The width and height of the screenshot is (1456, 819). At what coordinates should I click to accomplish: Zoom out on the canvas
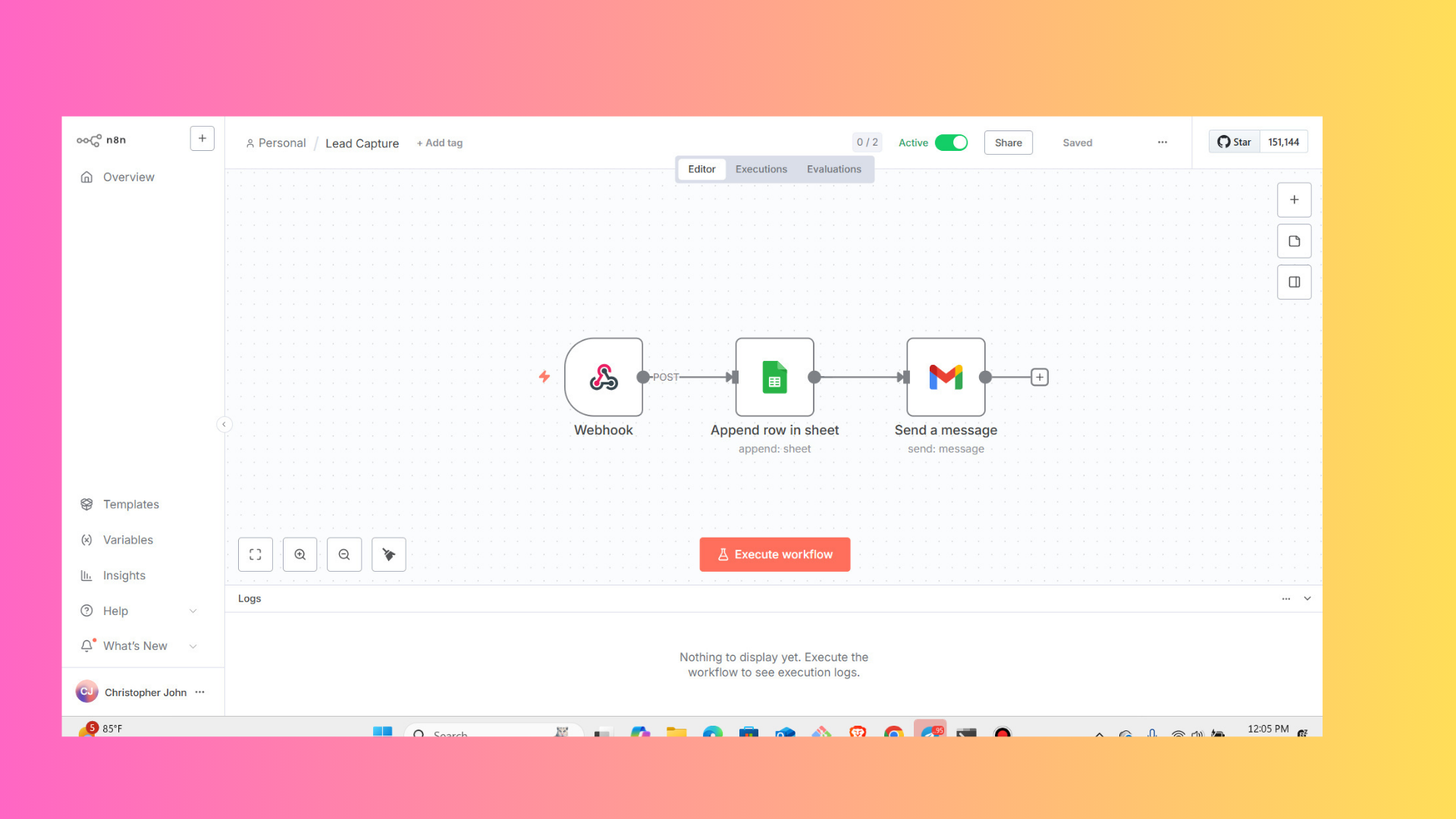(x=344, y=554)
